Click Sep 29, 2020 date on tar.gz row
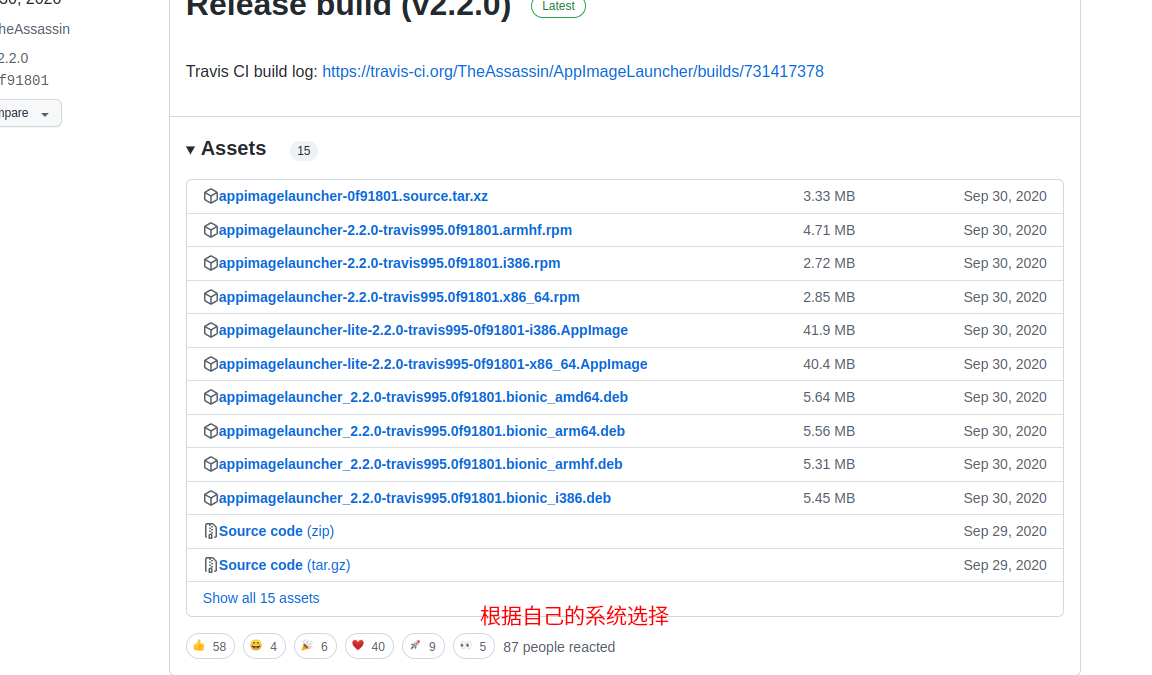 (x=1005, y=565)
